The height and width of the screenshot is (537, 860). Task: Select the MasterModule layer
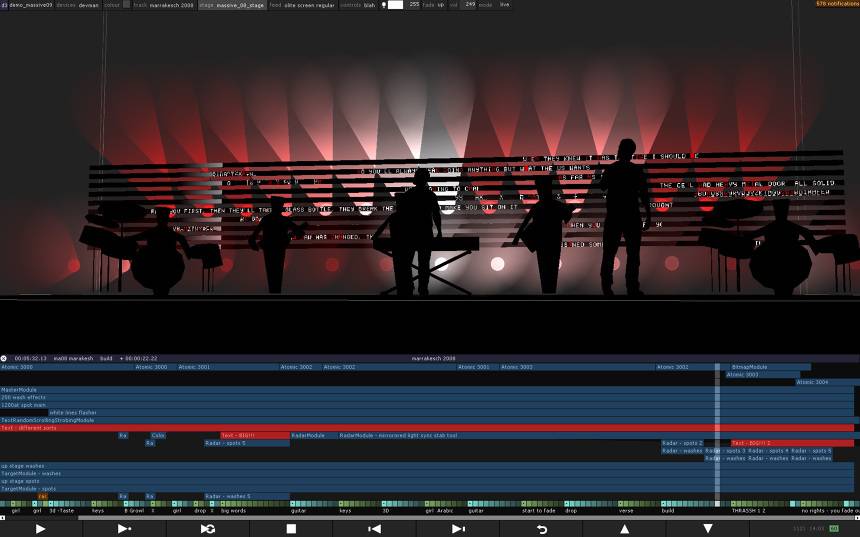point(427,389)
